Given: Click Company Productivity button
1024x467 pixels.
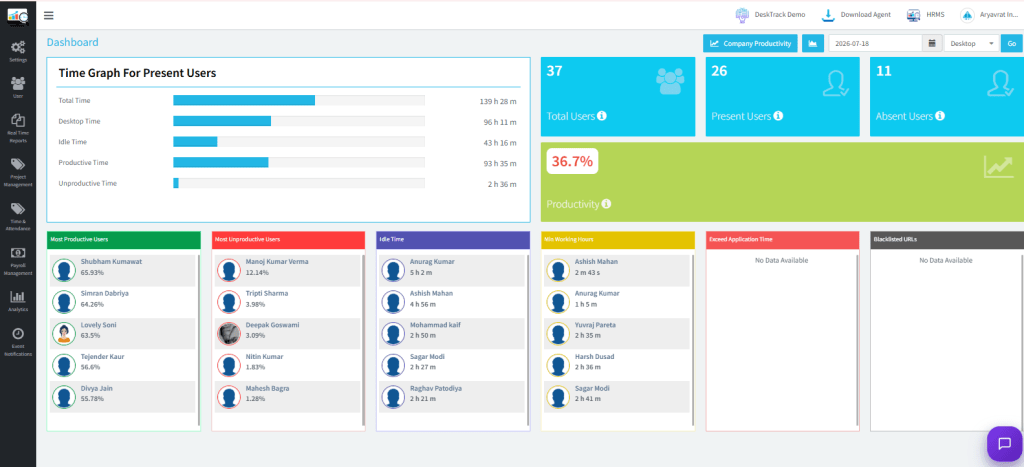Looking at the screenshot, I should (750, 43).
